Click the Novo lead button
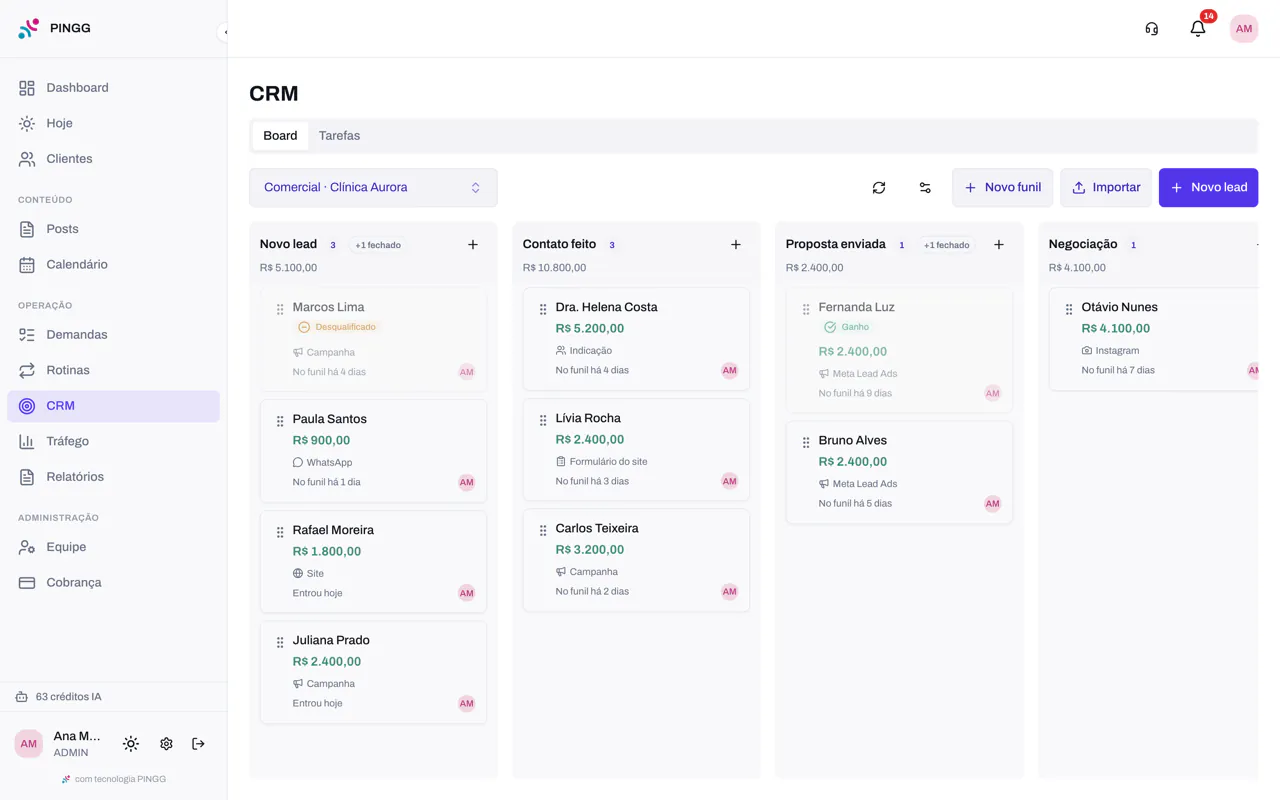 1208,188
